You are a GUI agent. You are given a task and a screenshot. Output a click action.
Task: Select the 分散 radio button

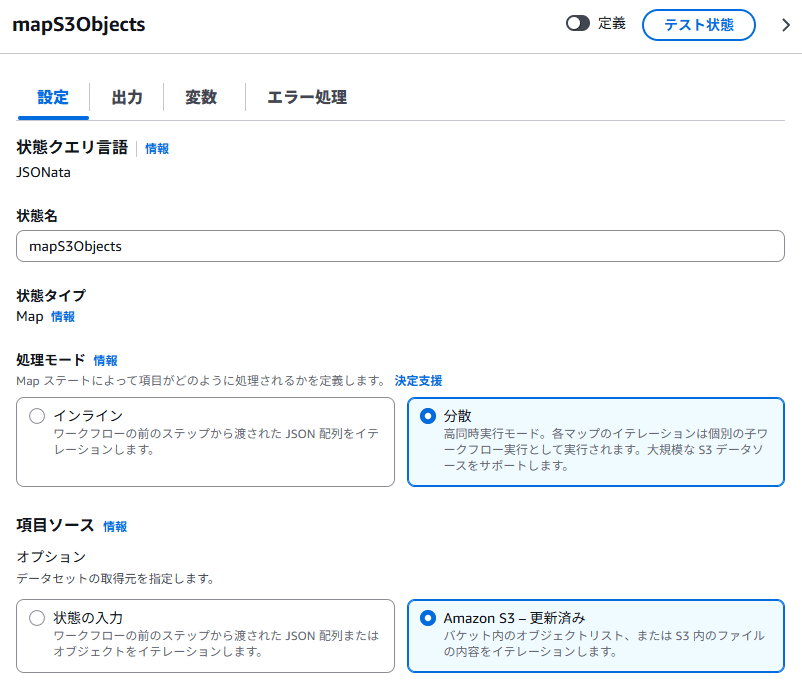click(428, 416)
